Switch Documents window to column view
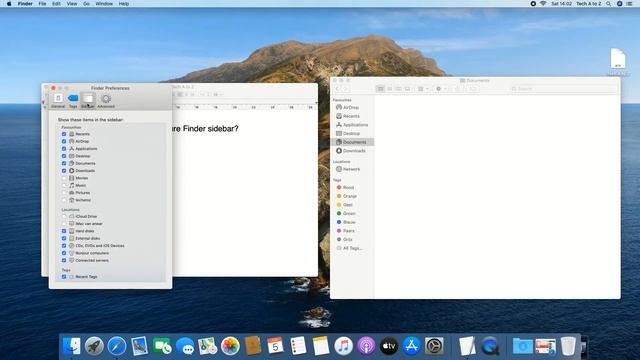640x360 pixels. coord(398,89)
